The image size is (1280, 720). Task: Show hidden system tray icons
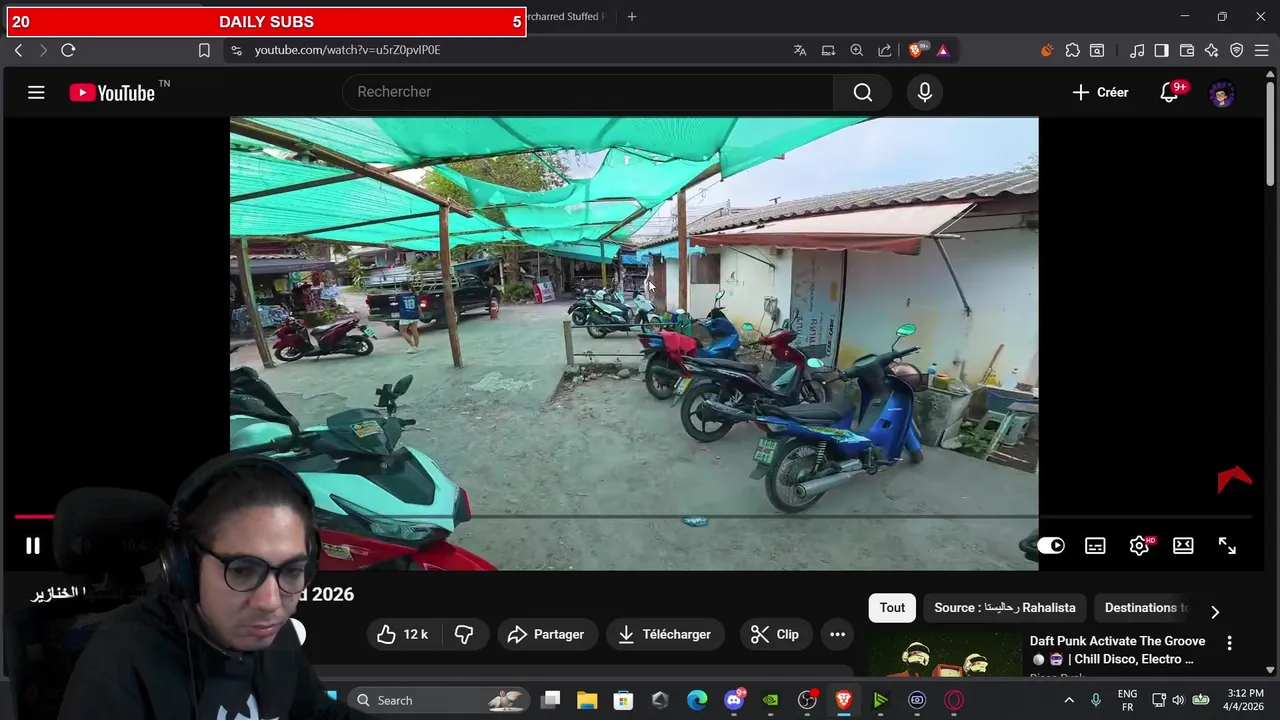(1068, 700)
